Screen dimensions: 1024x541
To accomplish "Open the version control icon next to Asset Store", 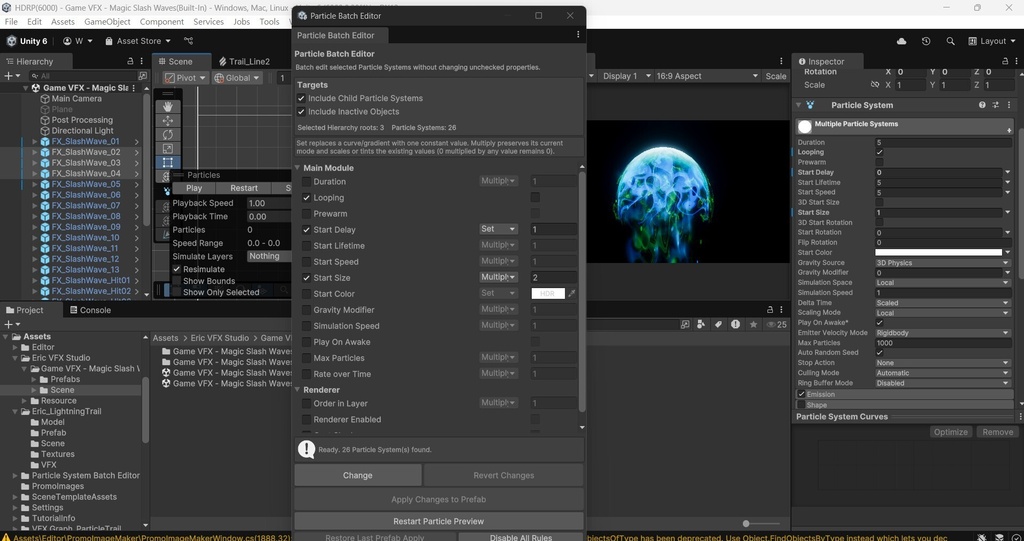I will coord(189,41).
